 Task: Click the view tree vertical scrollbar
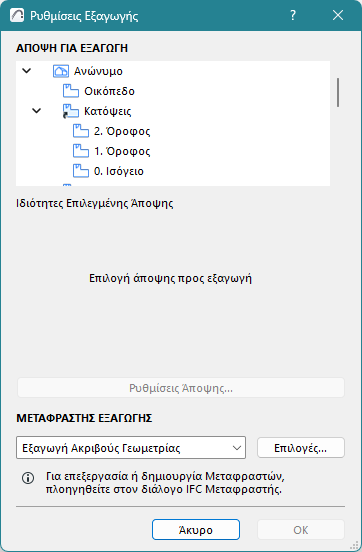338,92
